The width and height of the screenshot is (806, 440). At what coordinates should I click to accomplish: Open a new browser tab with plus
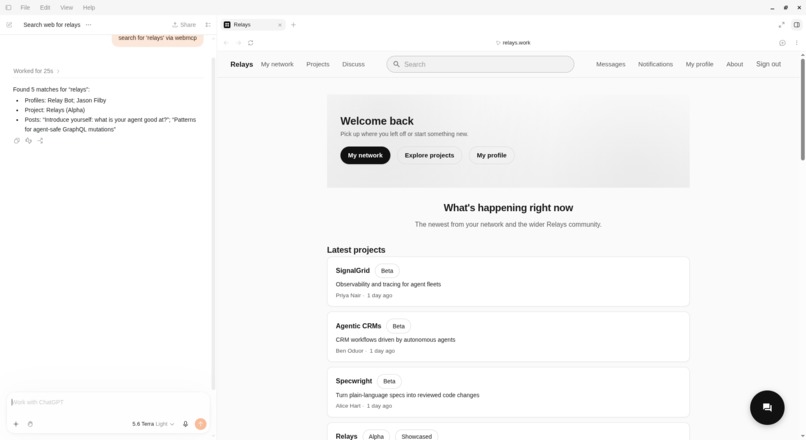(x=294, y=25)
